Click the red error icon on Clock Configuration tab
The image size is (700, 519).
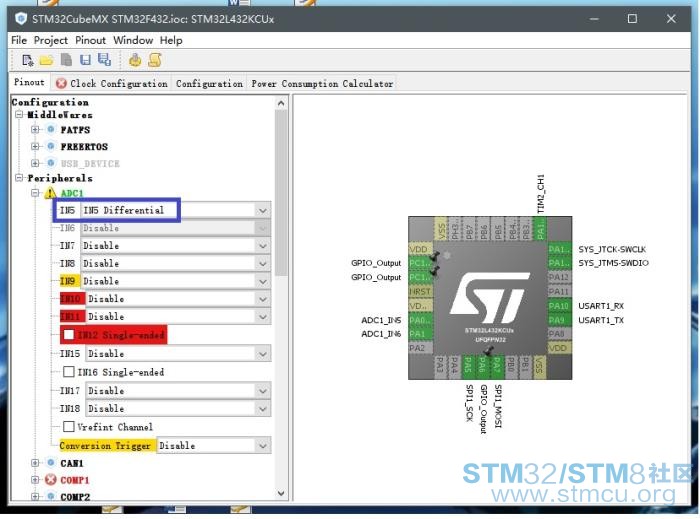(61, 83)
